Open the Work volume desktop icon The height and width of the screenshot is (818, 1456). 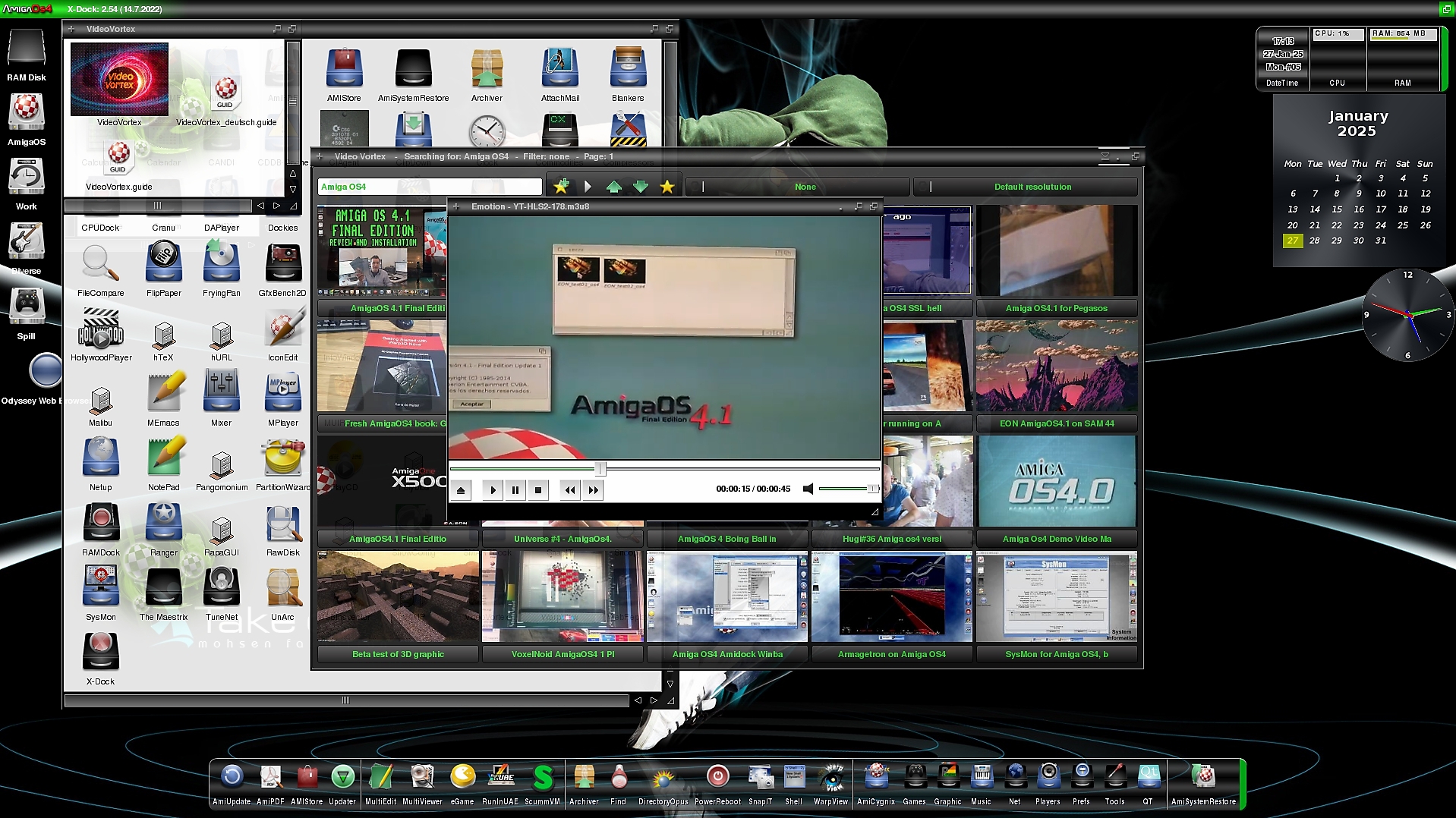[x=26, y=178]
